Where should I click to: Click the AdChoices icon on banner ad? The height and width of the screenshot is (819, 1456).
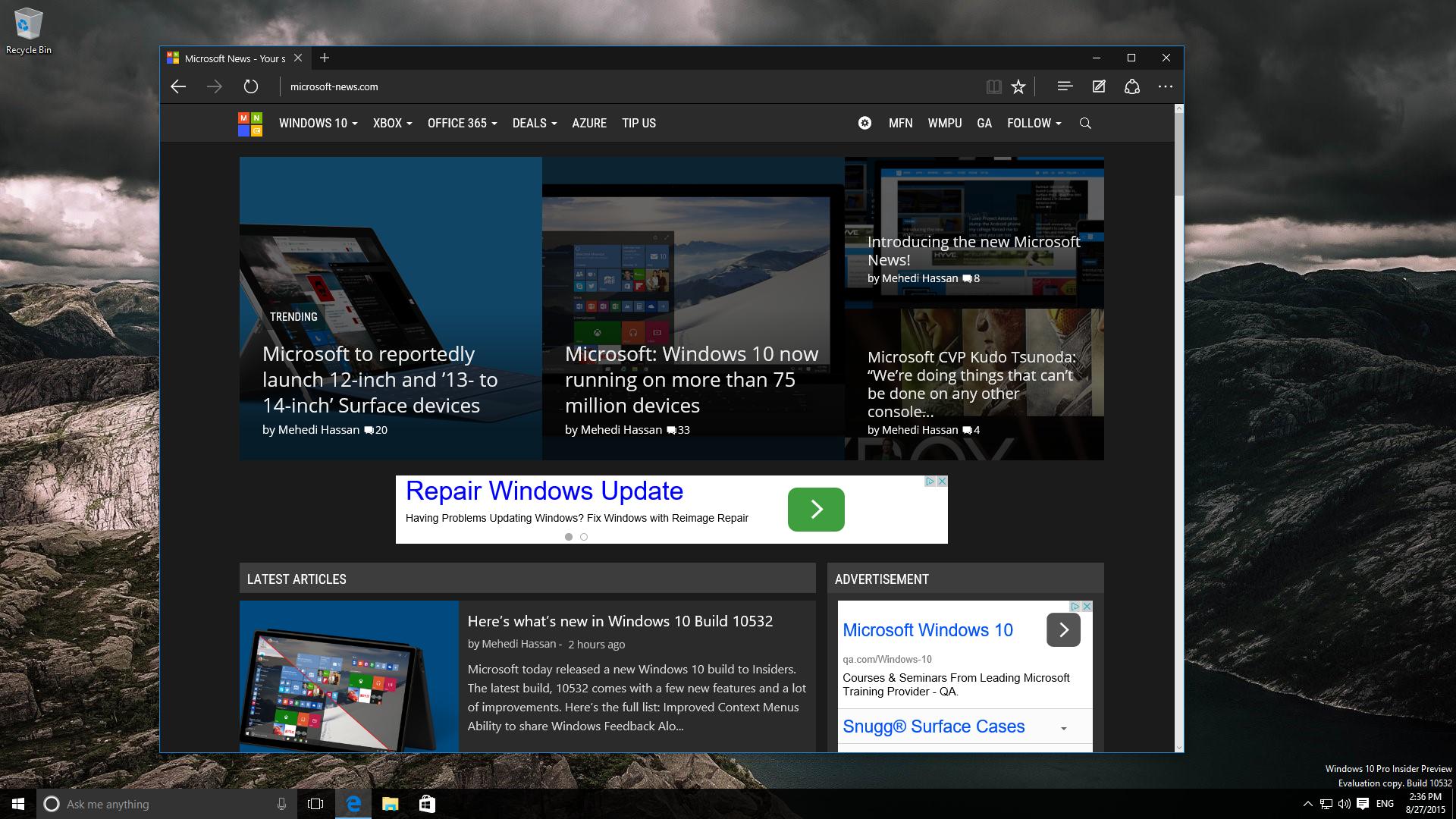[x=930, y=482]
